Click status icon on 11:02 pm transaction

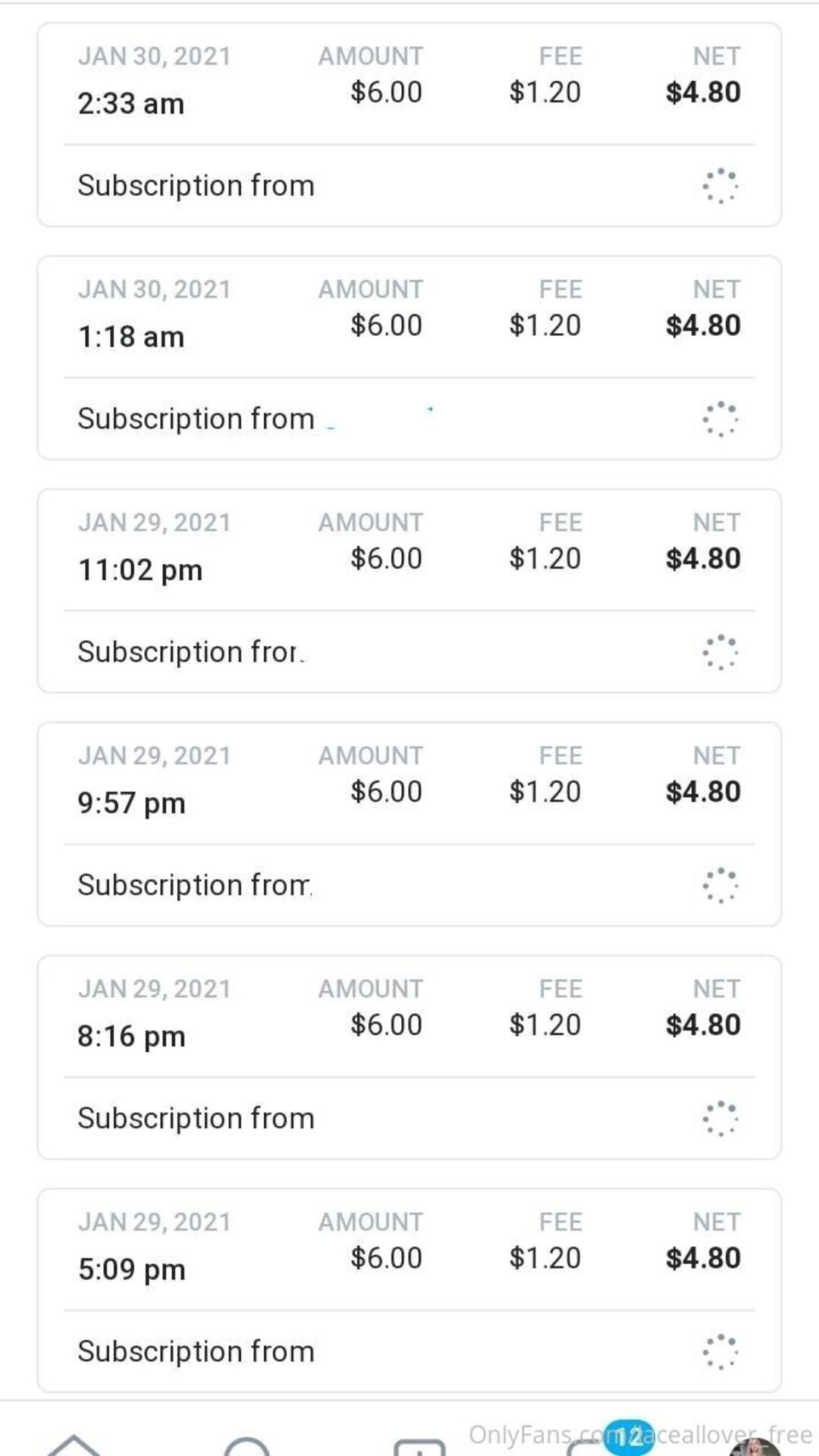[720, 652]
